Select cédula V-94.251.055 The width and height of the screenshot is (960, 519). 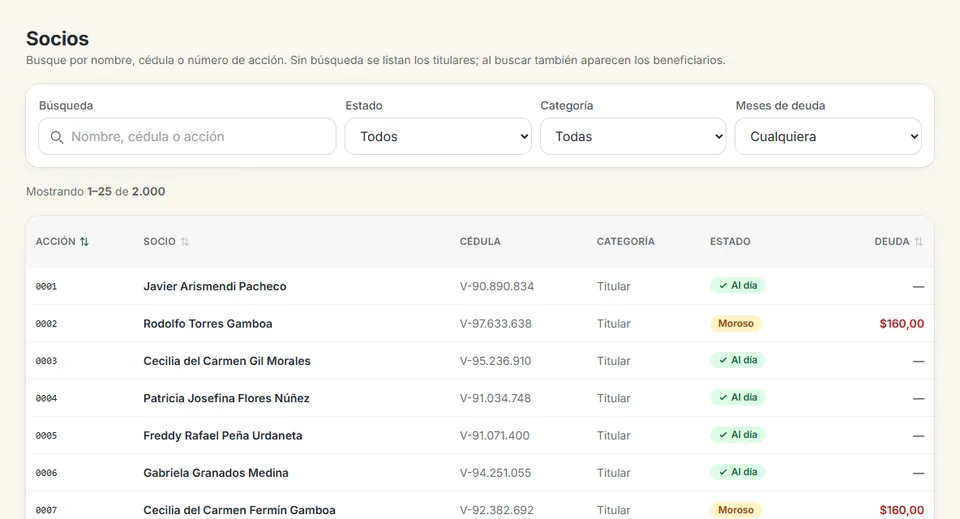[495, 473]
